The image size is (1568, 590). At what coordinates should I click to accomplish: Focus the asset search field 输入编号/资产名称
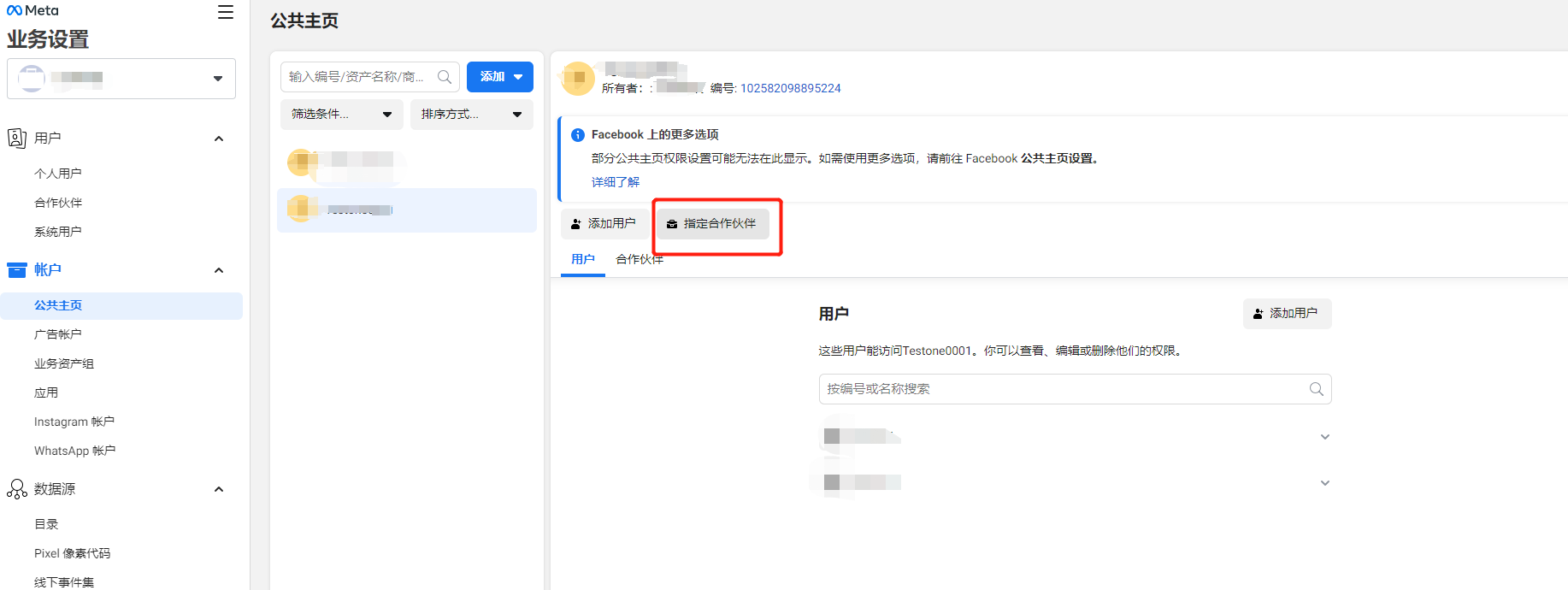[370, 77]
